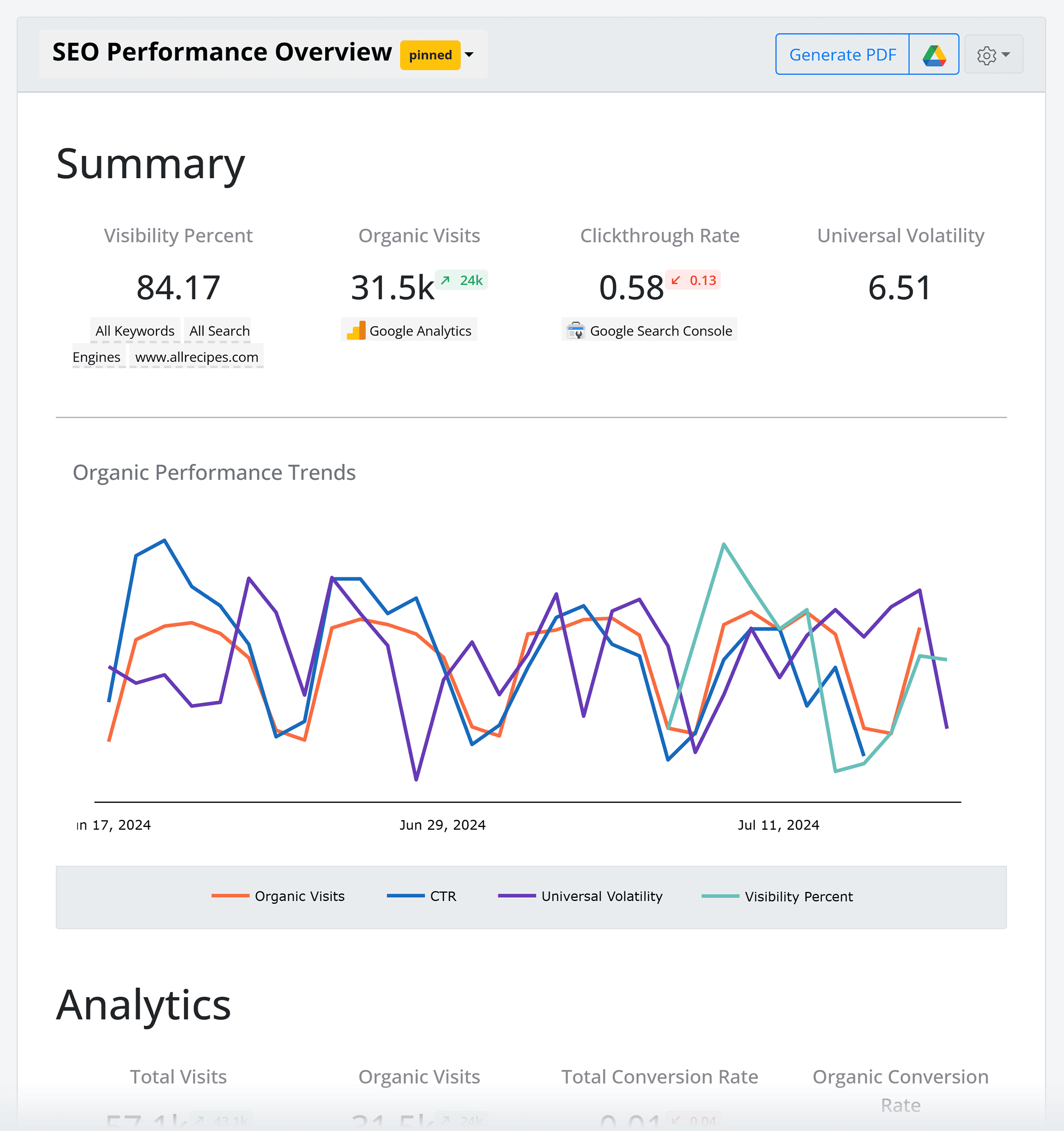
Task: Click the teal line peak in the chart
Action: [724, 544]
